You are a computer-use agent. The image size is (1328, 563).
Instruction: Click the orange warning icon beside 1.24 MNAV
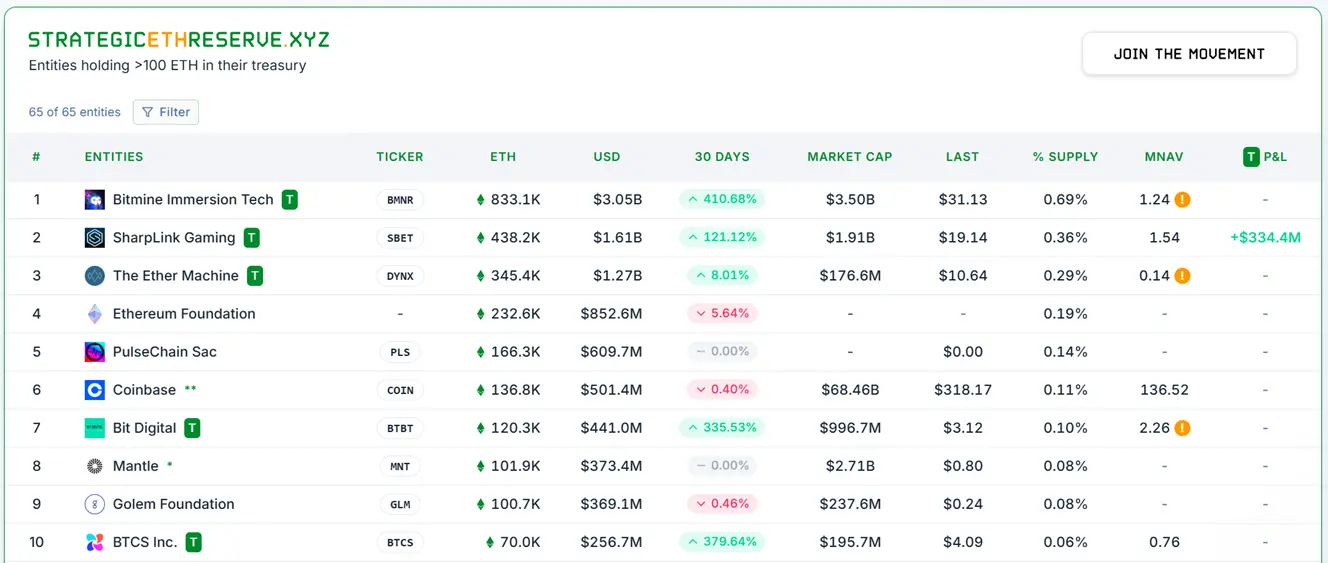pos(1182,200)
